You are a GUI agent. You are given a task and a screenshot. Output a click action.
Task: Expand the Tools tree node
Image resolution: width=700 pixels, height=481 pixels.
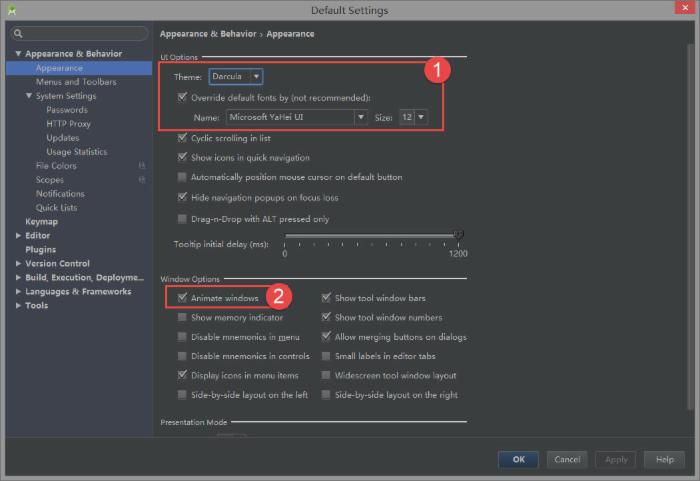click(18, 305)
